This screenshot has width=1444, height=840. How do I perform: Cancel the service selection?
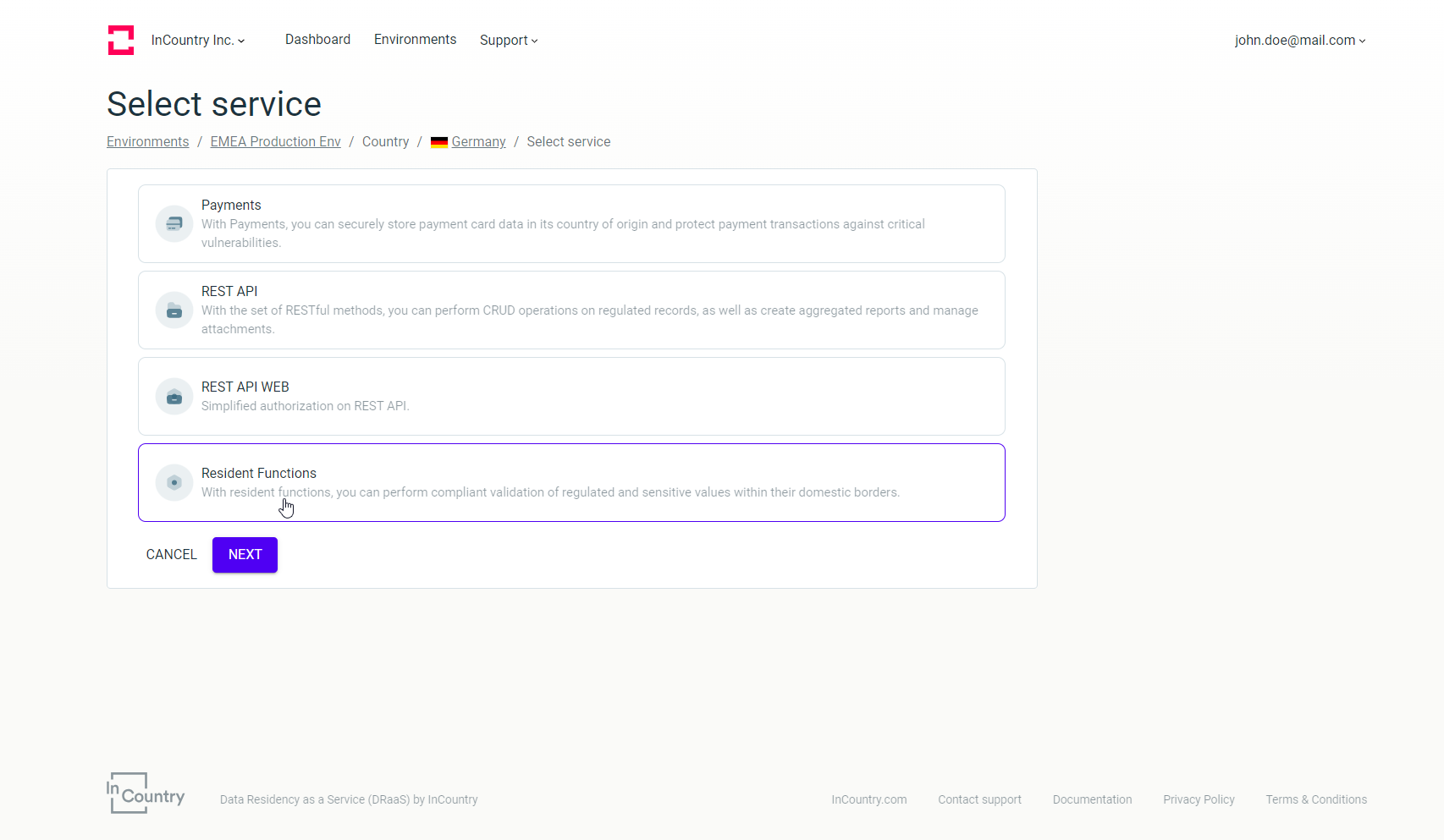click(171, 554)
